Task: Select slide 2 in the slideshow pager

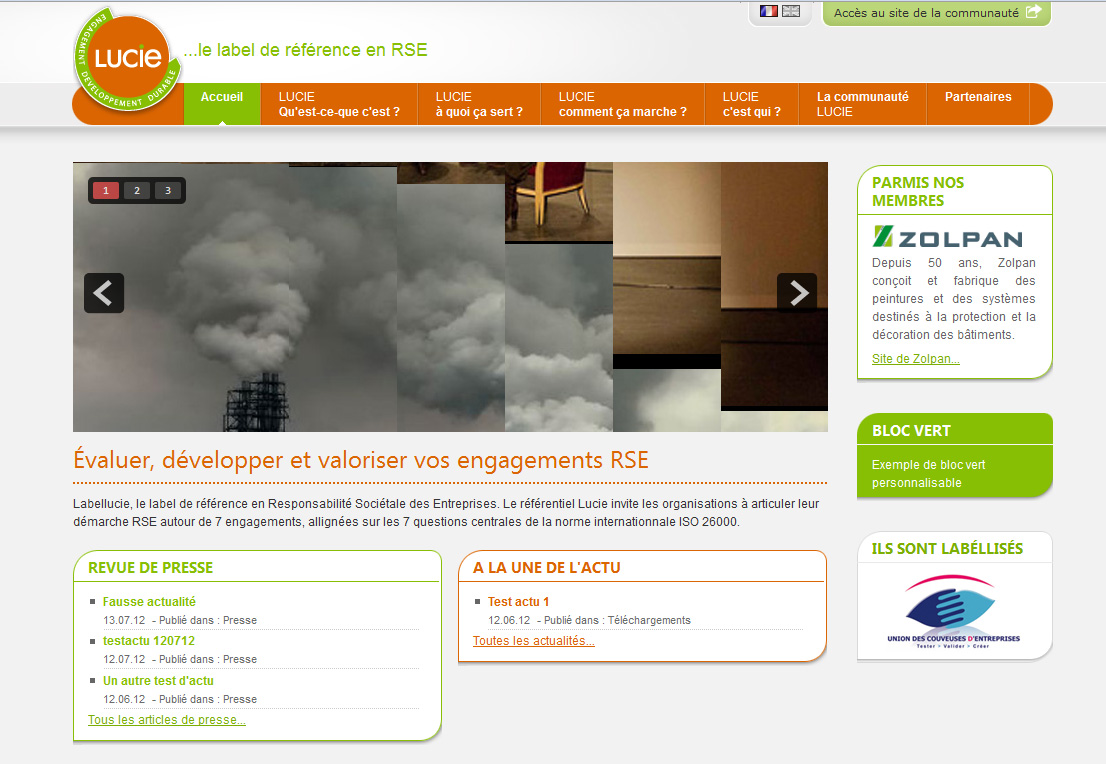Action: (x=136, y=190)
